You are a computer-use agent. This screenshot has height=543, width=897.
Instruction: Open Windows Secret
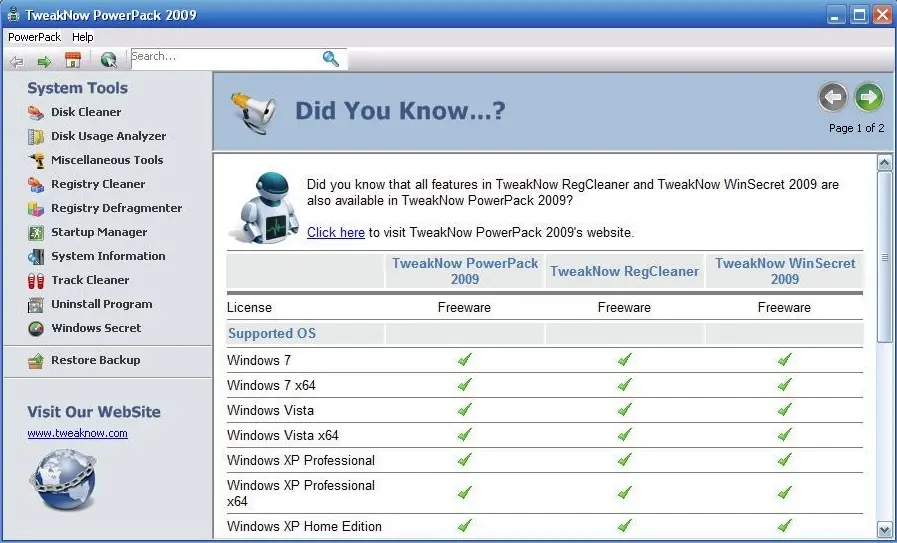tap(96, 328)
